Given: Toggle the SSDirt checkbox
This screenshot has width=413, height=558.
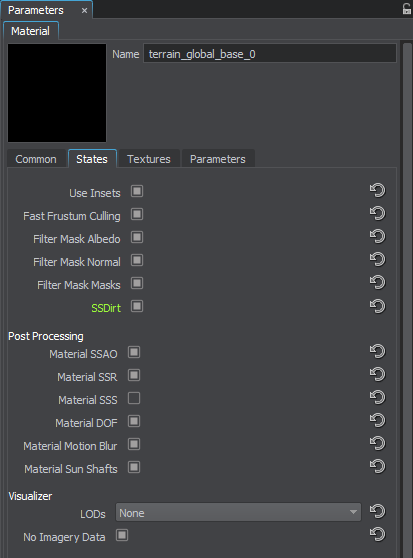Looking at the screenshot, I should click(x=137, y=306).
